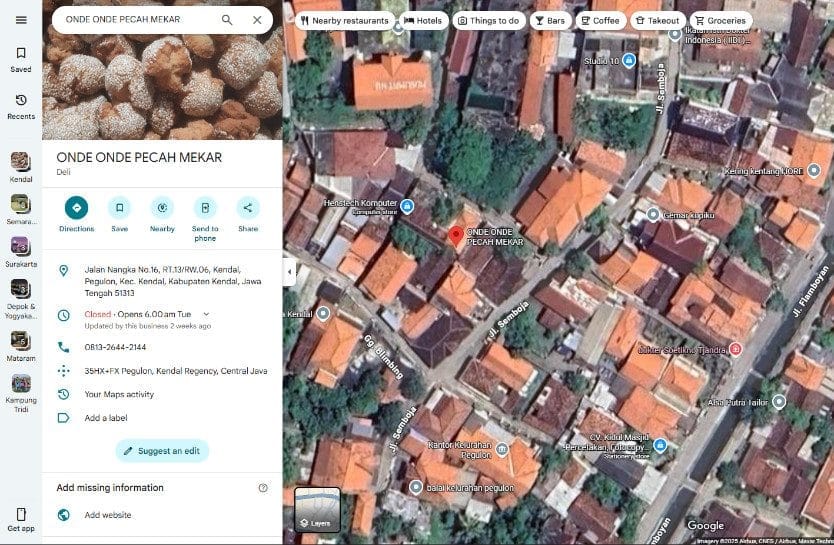Screen dimensions: 834x545
Task: Clear the search with X icon
Action: (257, 20)
